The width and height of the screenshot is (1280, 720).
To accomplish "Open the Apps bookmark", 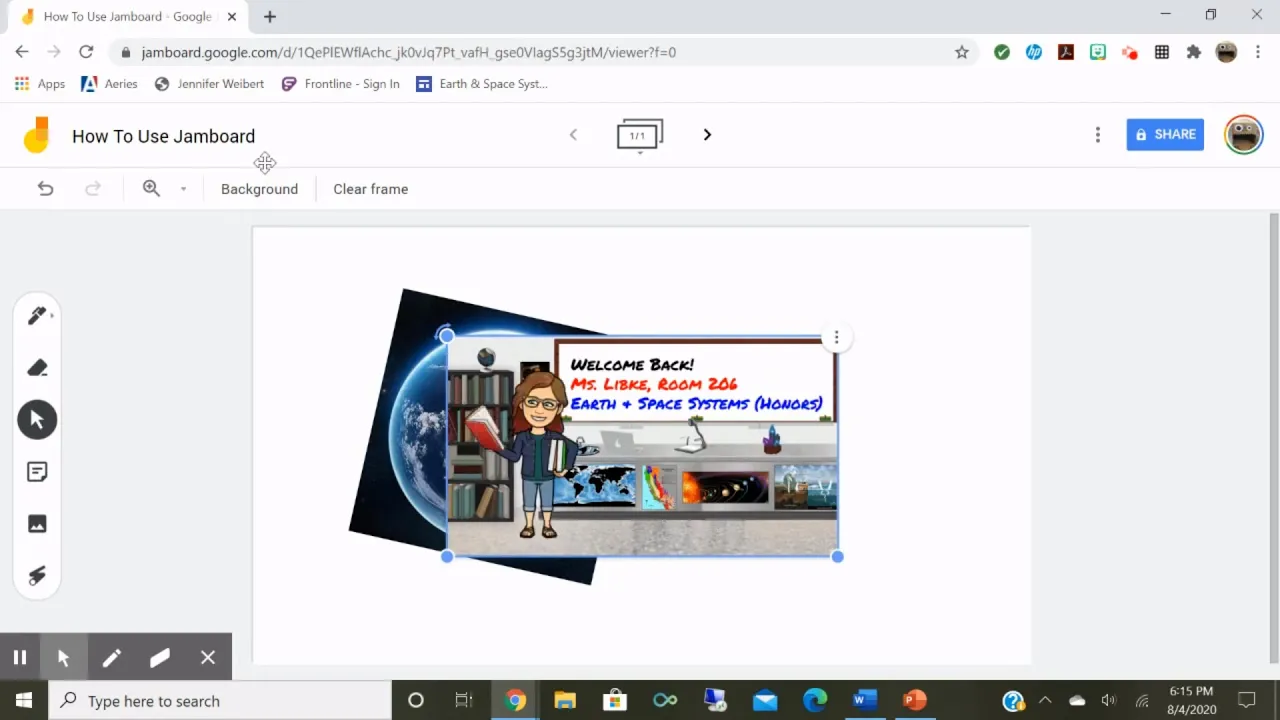I will (40, 84).
